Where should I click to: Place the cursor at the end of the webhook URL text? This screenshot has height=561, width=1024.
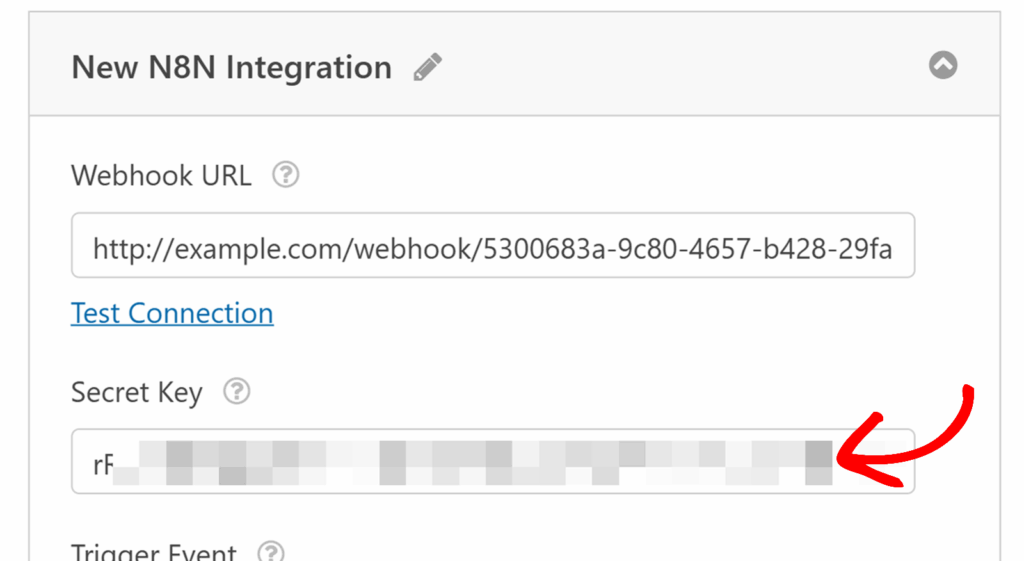(x=891, y=247)
